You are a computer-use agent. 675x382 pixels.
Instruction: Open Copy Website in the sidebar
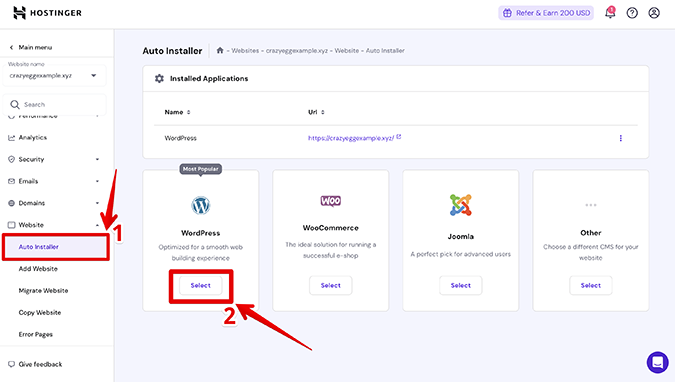(40, 313)
